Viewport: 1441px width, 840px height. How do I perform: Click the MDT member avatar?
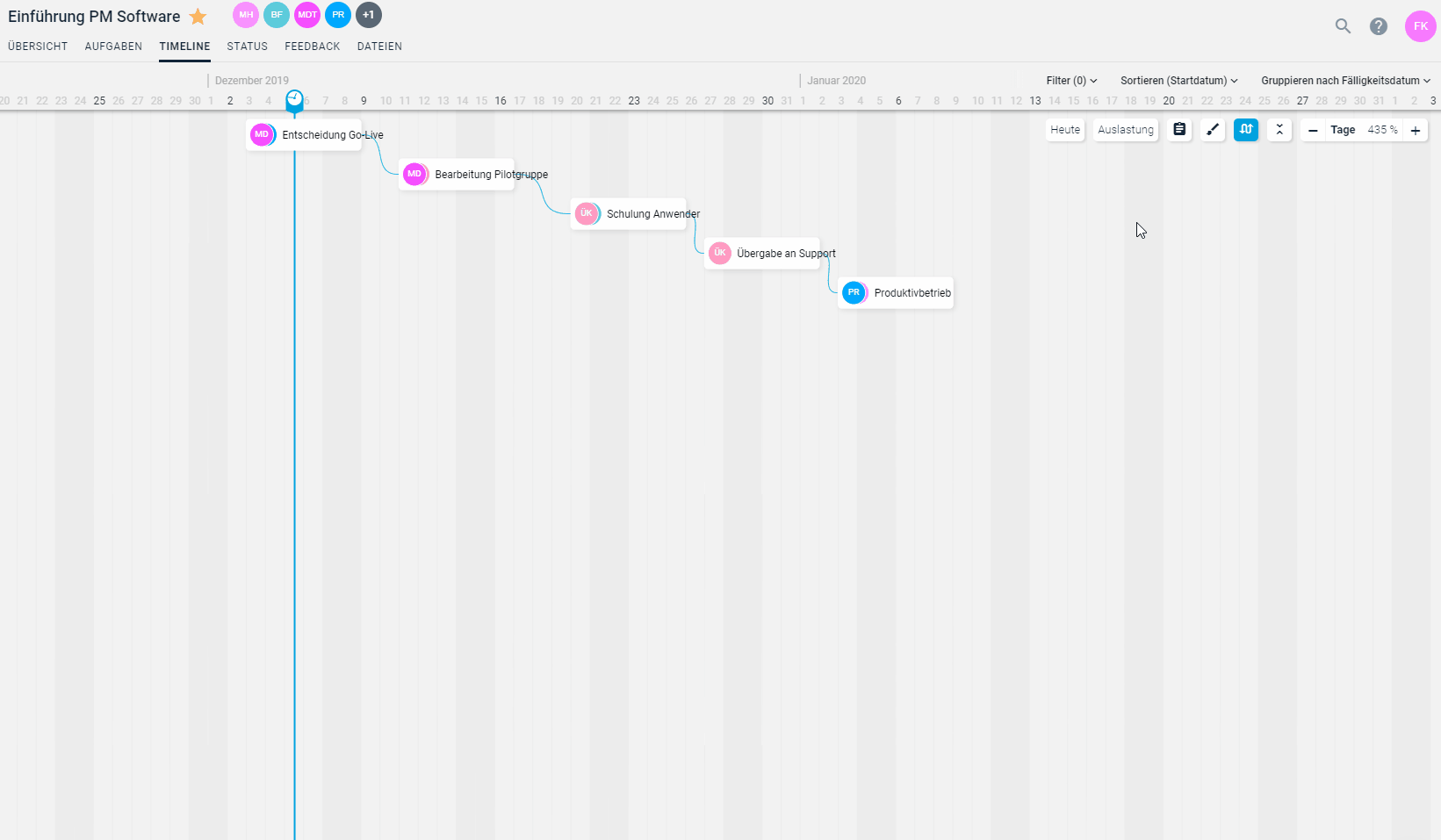(x=307, y=15)
